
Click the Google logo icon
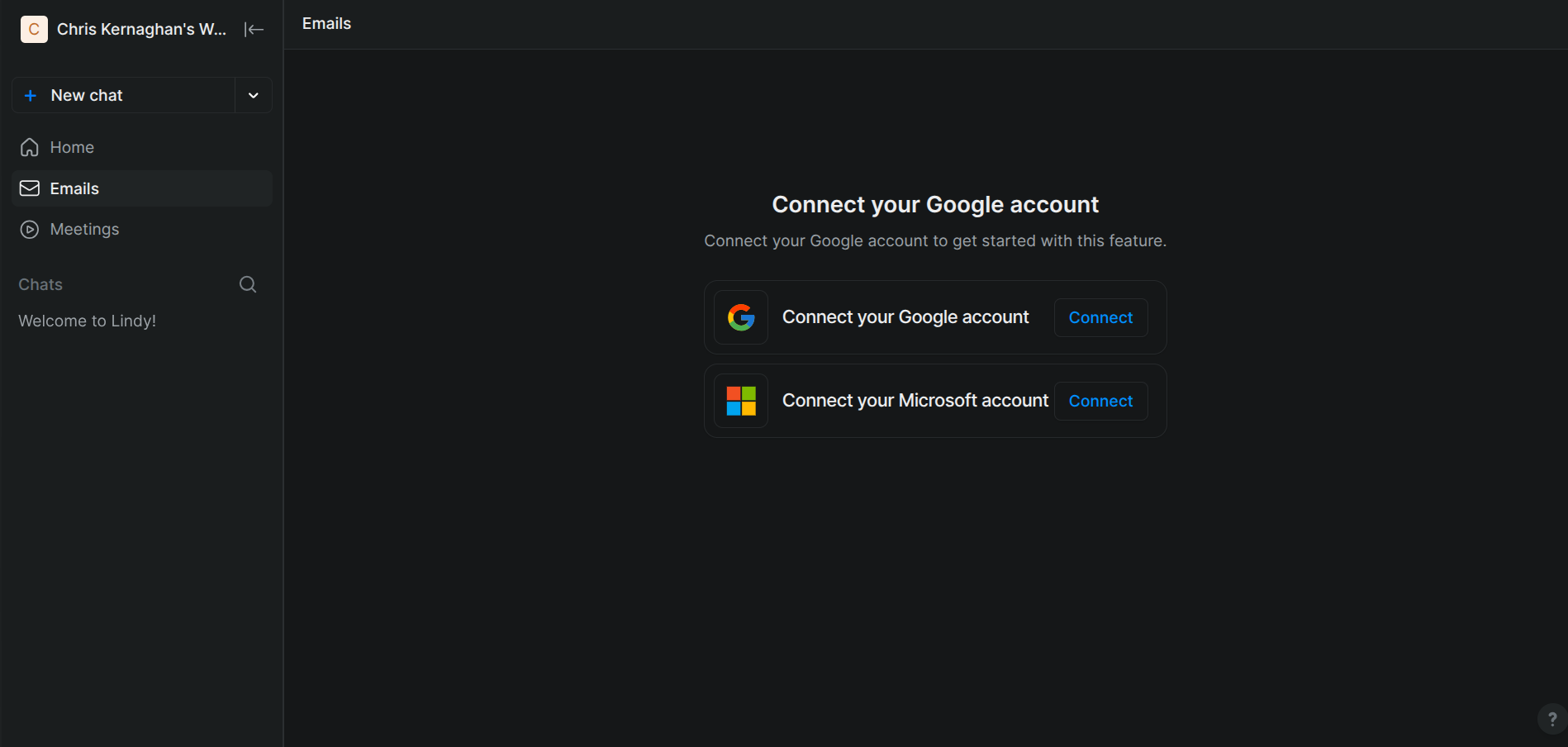click(x=741, y=317)
